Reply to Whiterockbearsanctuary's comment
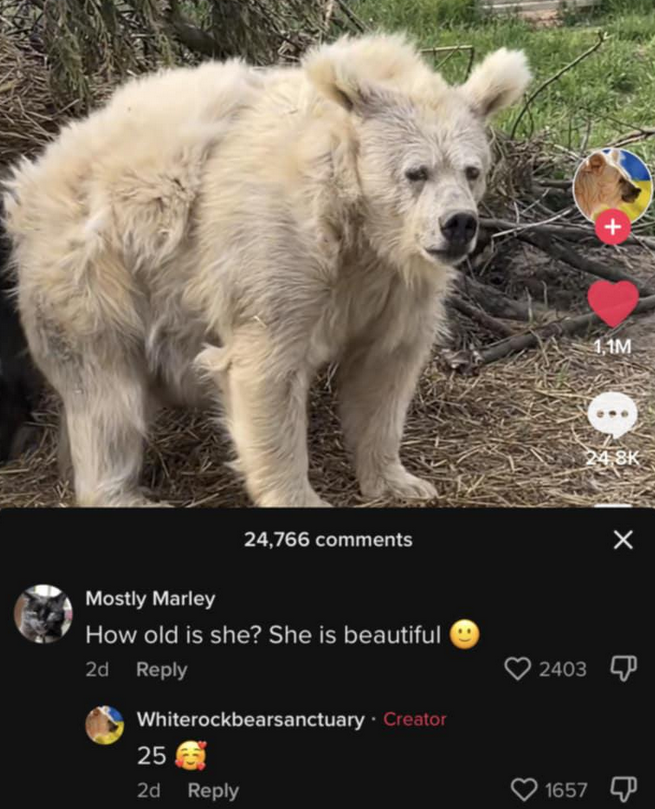This screenshot has width=655, height=809. [x=213, y=790]
